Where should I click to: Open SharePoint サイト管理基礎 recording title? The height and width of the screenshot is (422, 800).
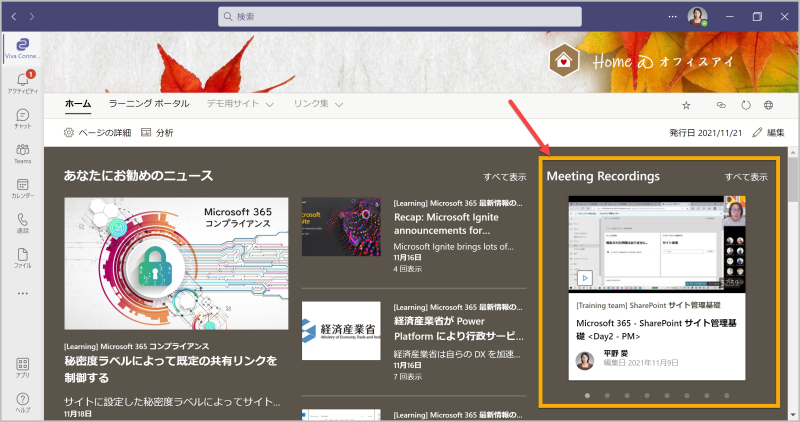pyautogui.click(x=656, y=329)
